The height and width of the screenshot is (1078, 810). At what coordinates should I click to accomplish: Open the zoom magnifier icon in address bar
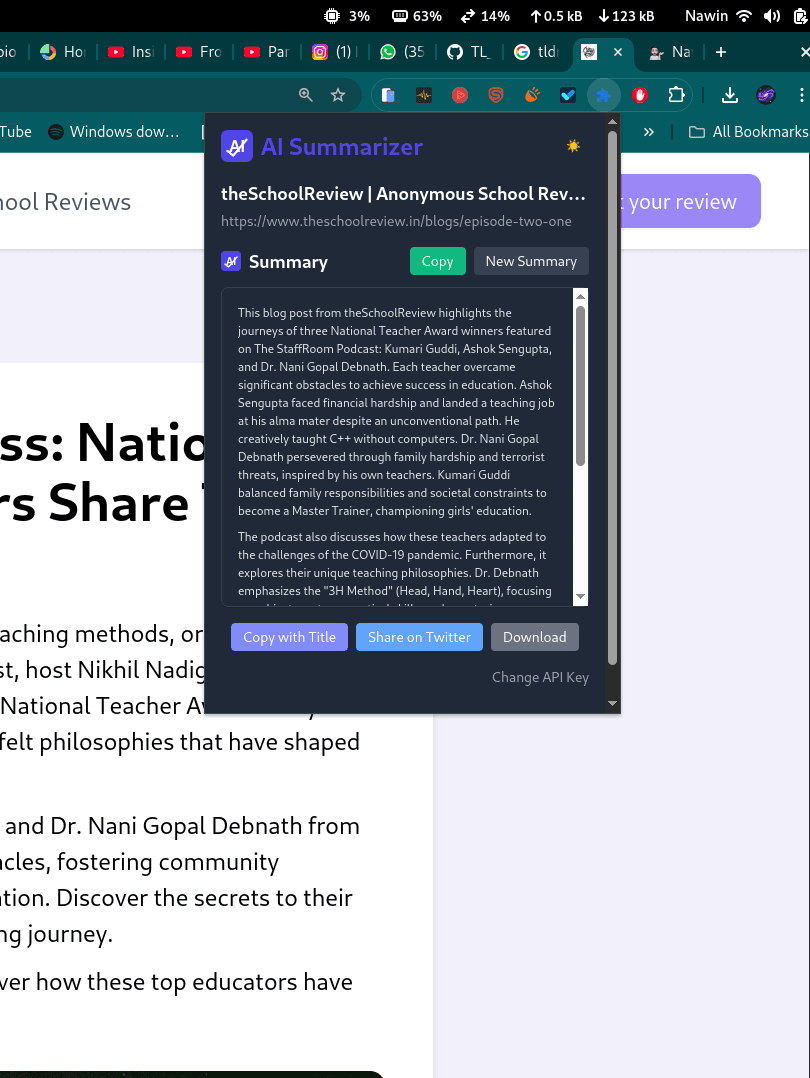point(306,95)
